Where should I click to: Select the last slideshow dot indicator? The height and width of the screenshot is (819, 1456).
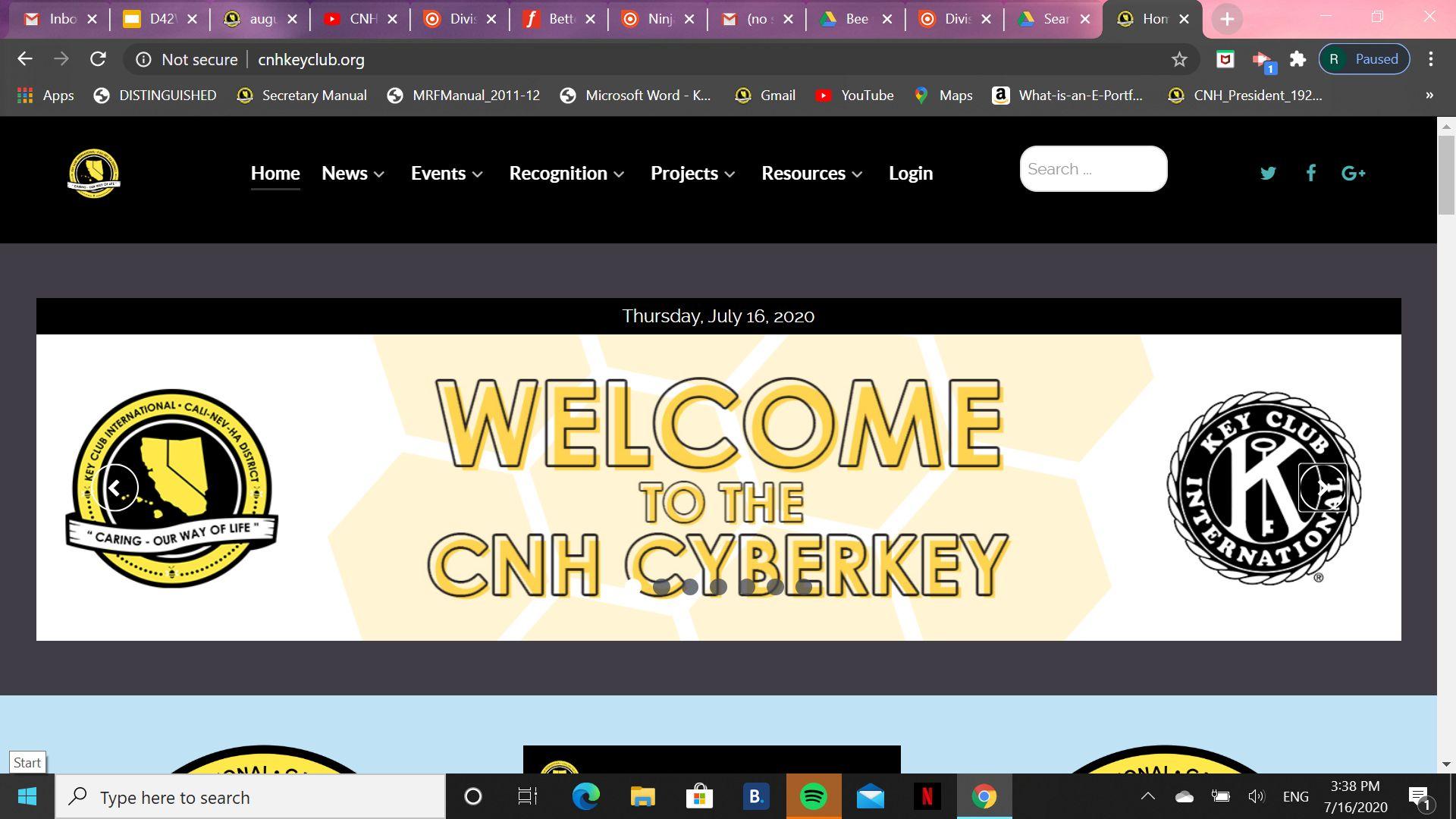point(804,586)
